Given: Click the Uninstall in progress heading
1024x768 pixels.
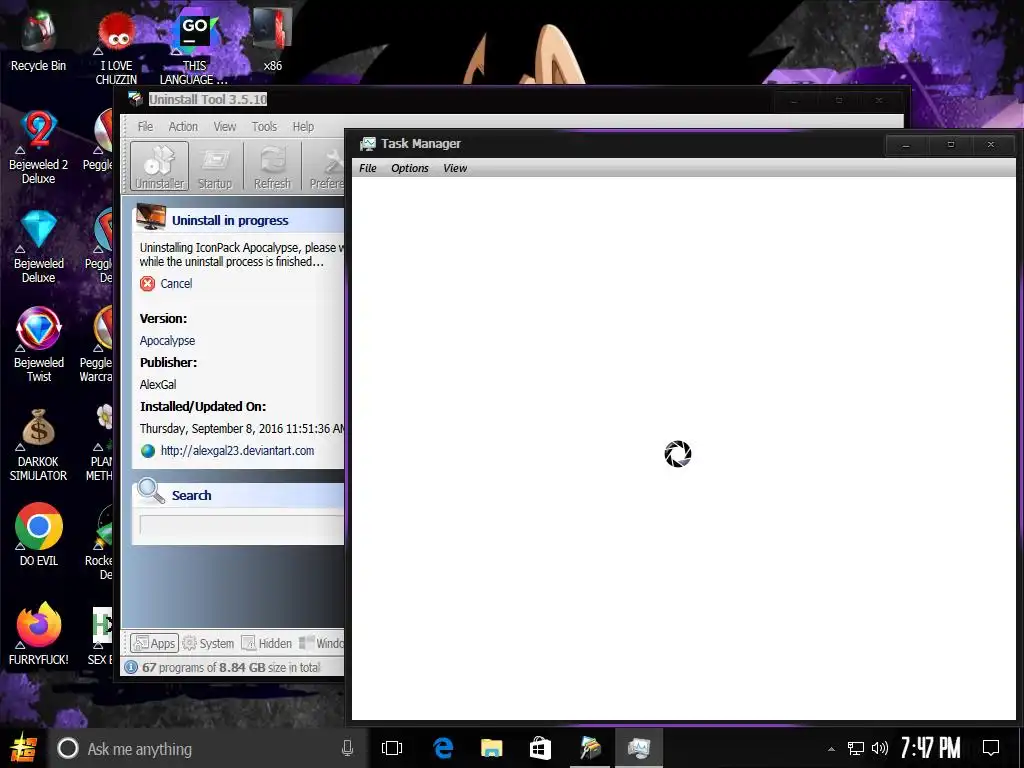Looking at the screenshot, I should (x=230, y=221).
